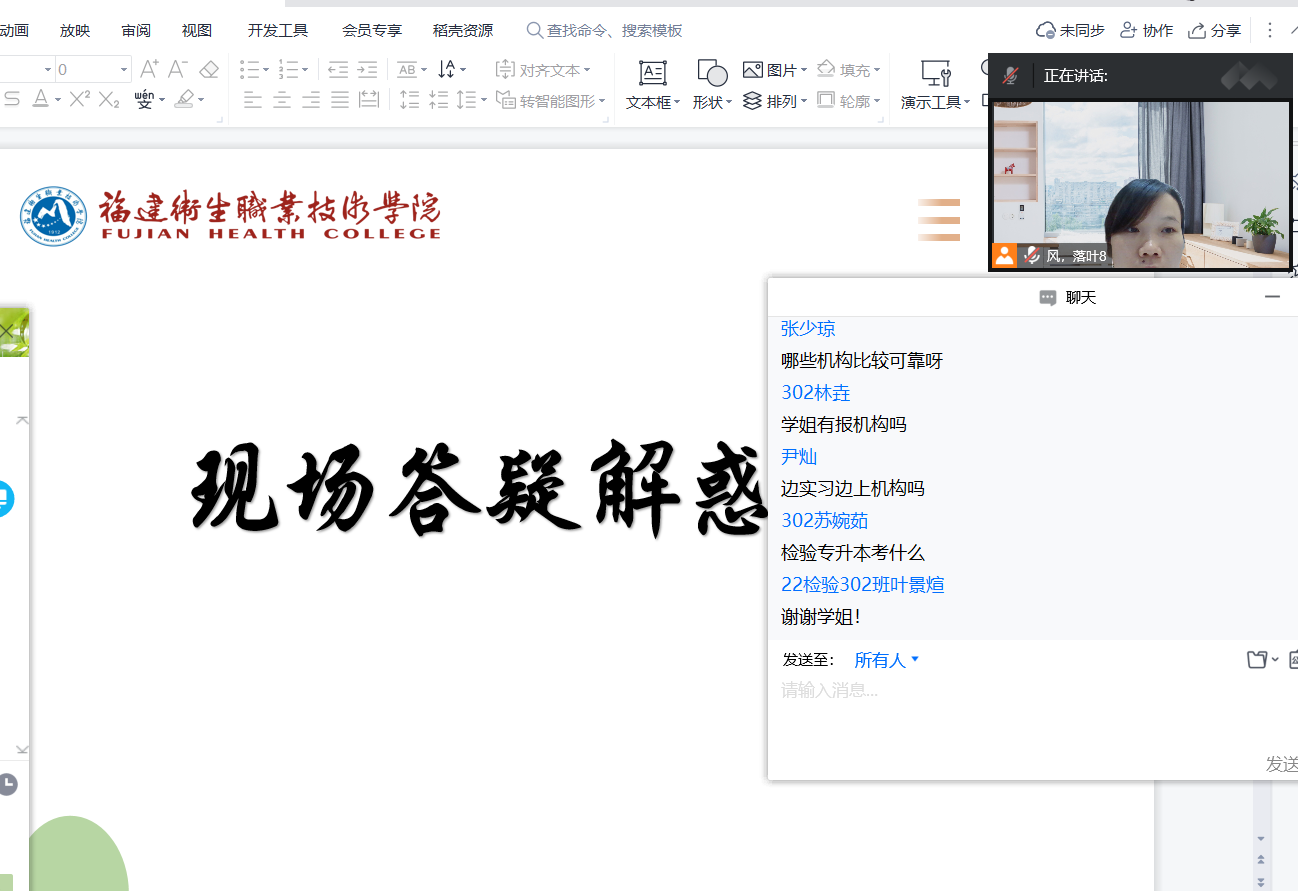Image resolution: width=1298 pixels, height=891 pixels.
Task: Click the increase indent icon
Action: pos(368,69)
